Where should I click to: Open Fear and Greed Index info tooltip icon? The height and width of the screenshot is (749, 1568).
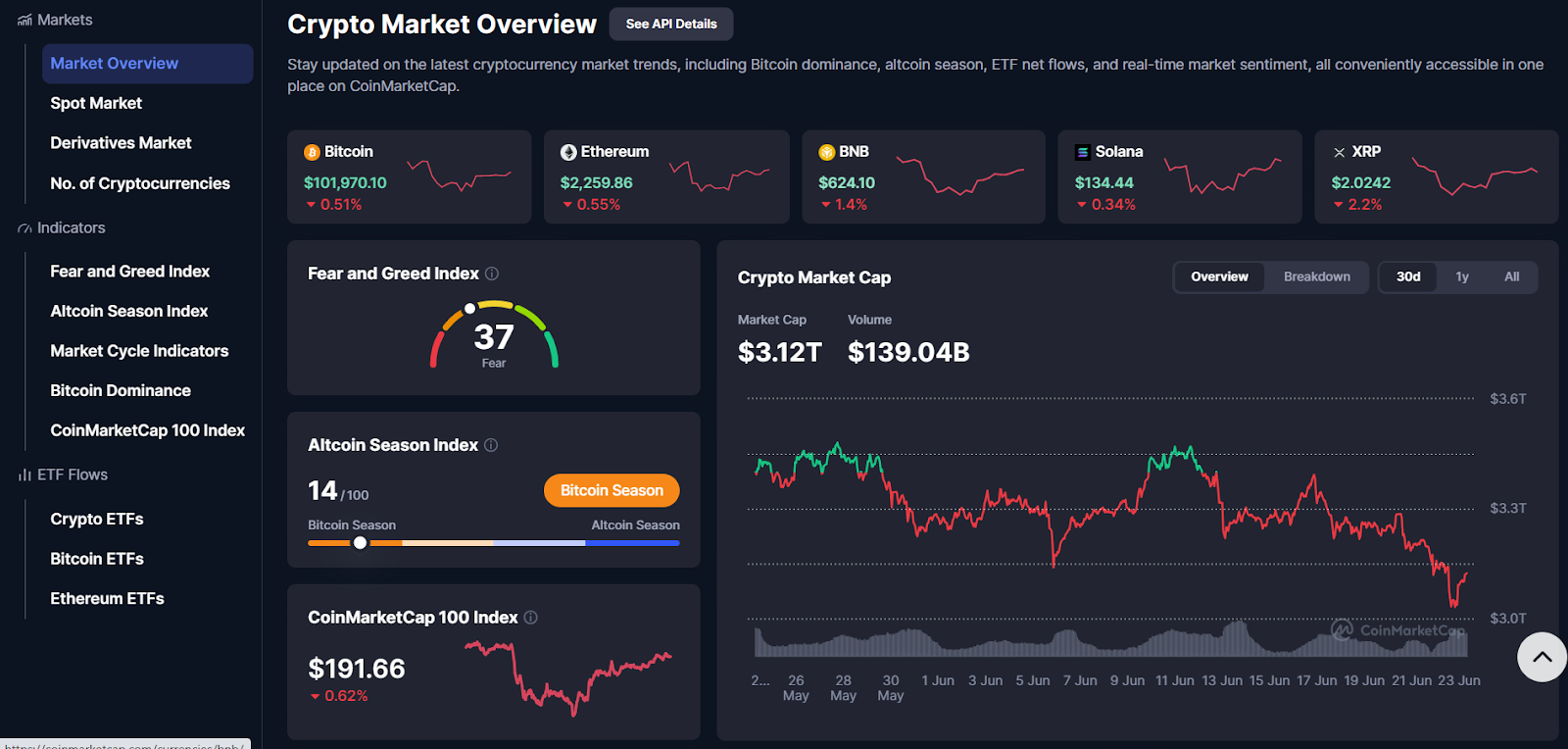coord(492,274)
